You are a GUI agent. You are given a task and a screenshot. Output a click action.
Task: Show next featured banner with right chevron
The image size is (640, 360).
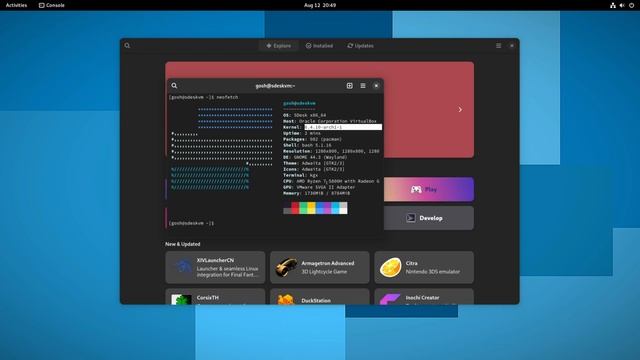[x=460, y=109]
